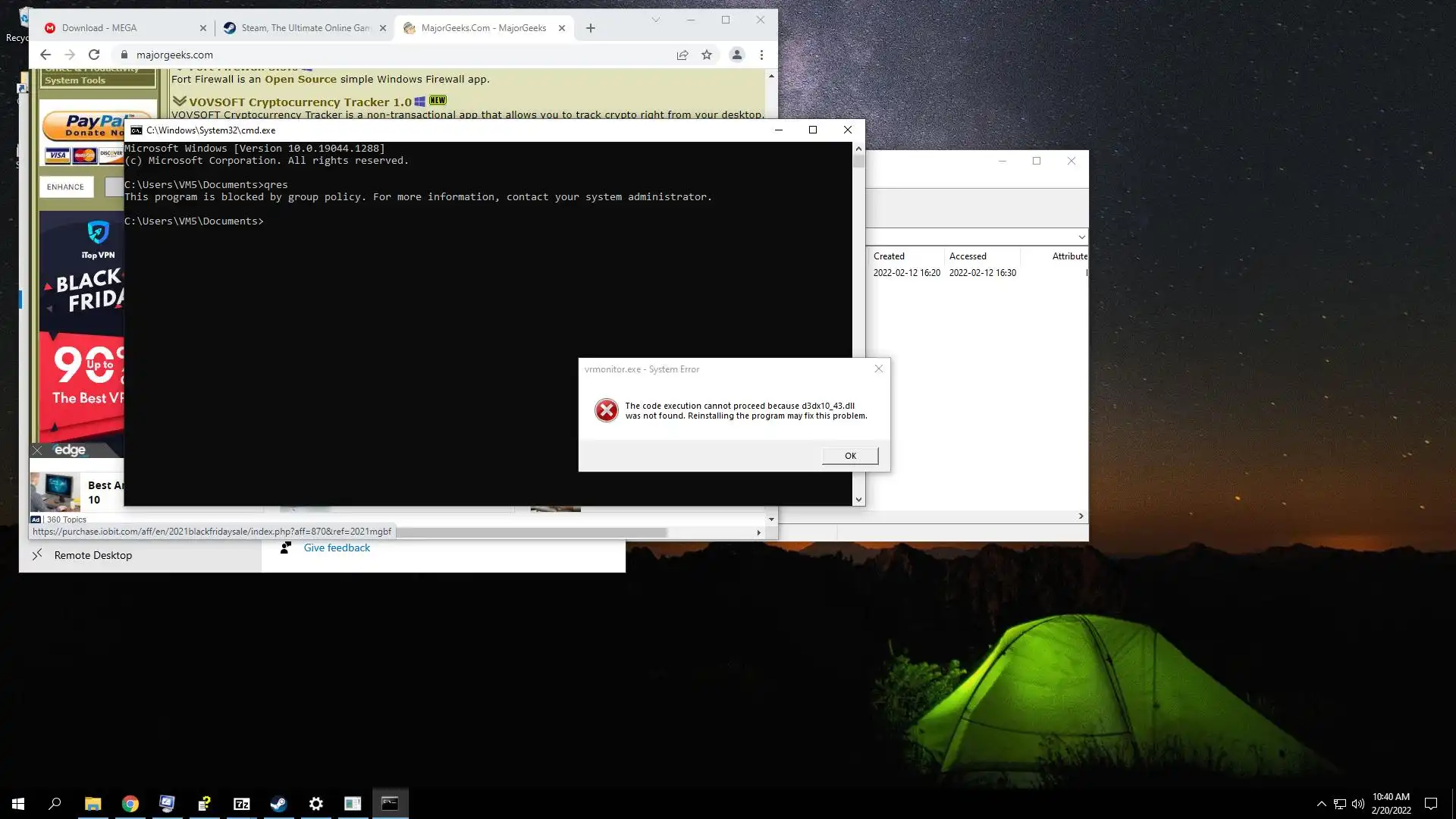Screen dimensions: 1456x819
Task: Open Chrome's three-dot menu
Action: (x=761, y=55)
